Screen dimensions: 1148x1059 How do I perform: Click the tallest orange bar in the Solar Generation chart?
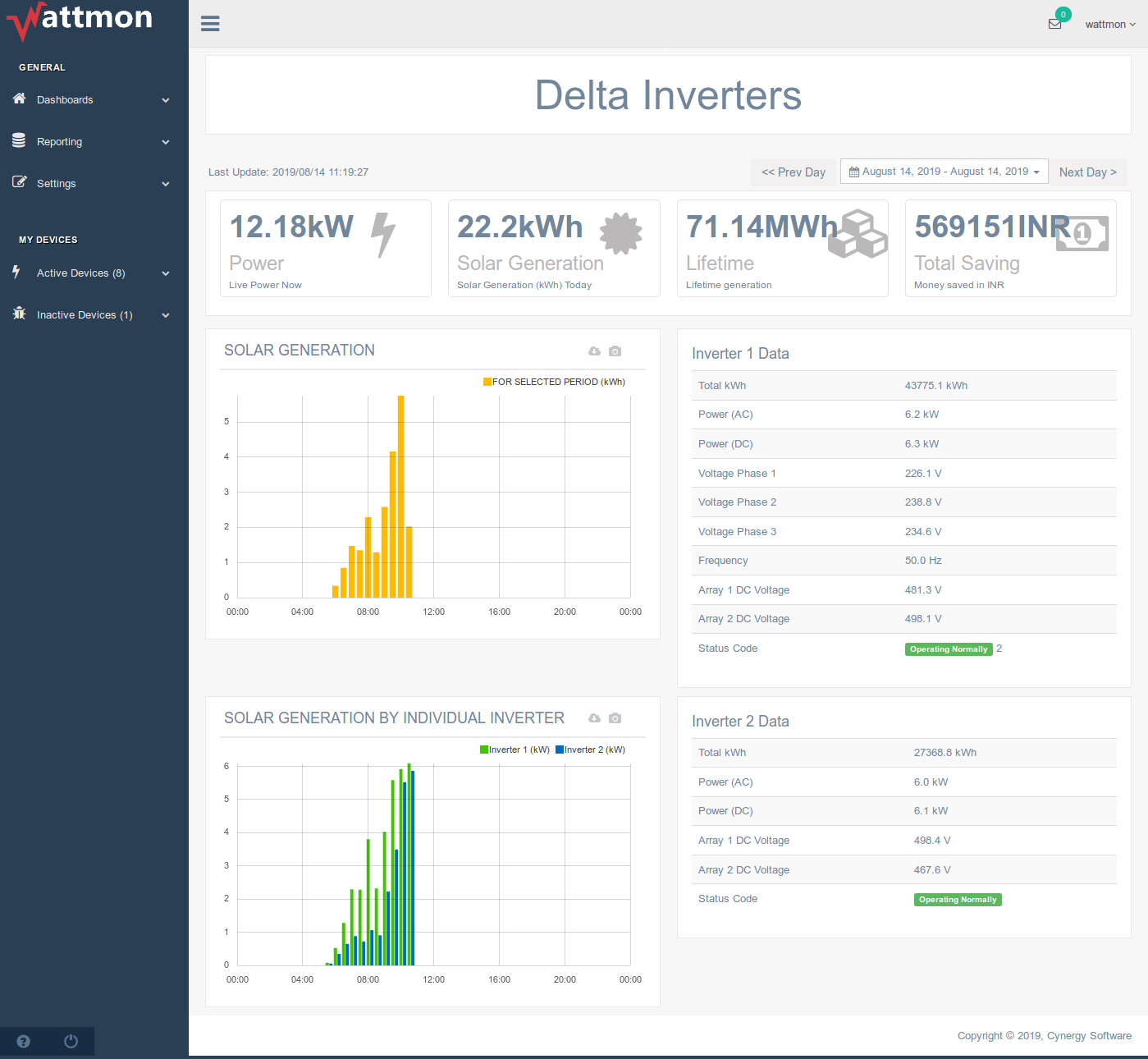tap(400, 497)
